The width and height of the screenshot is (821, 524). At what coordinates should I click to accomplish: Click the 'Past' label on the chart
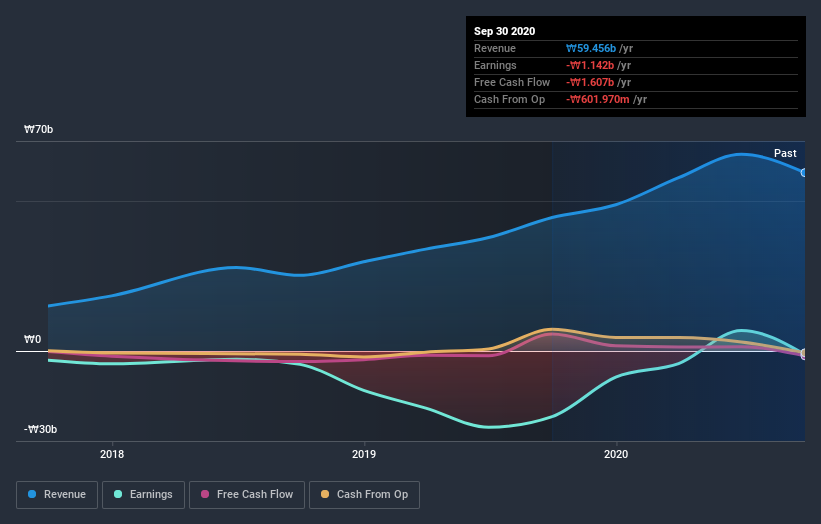(785, 153)
